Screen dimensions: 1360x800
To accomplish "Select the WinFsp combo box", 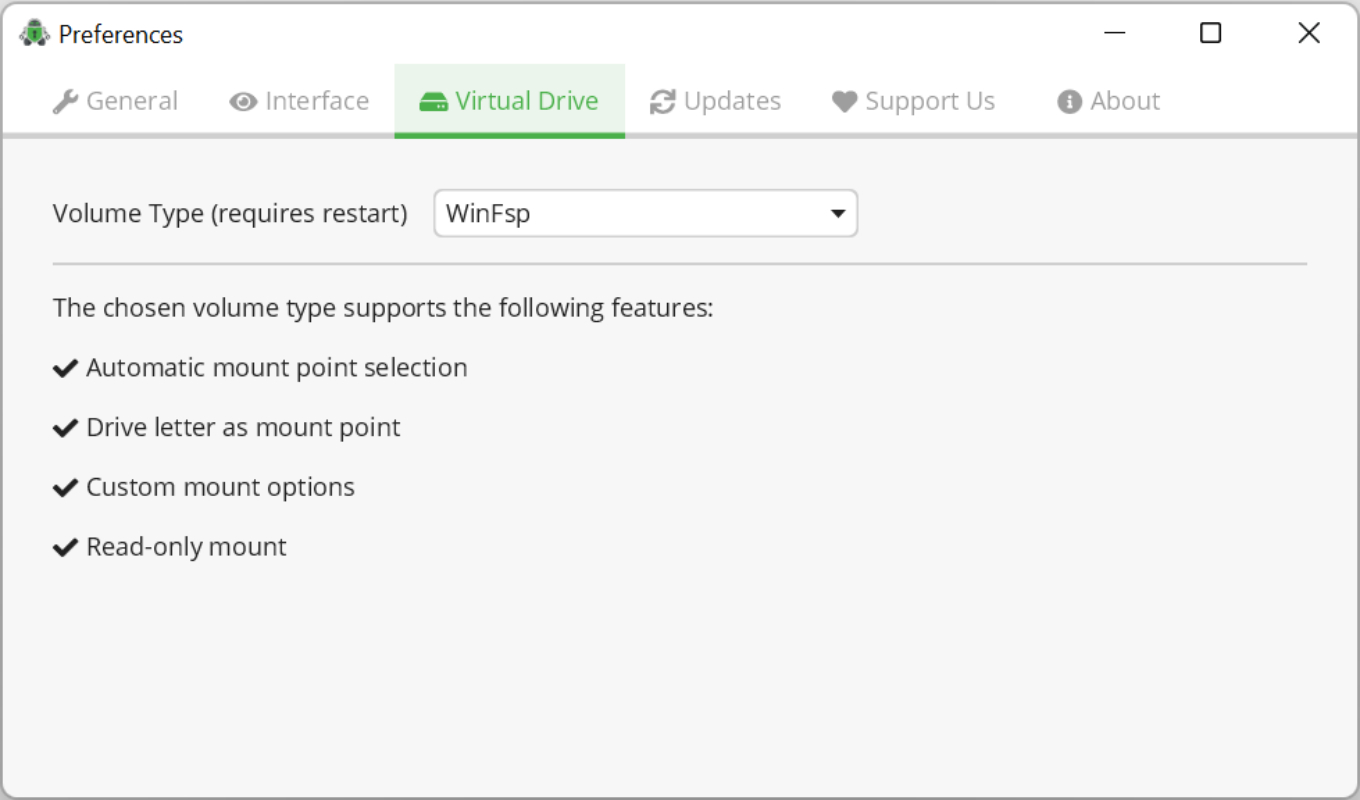I will click(x=646, y=214).
